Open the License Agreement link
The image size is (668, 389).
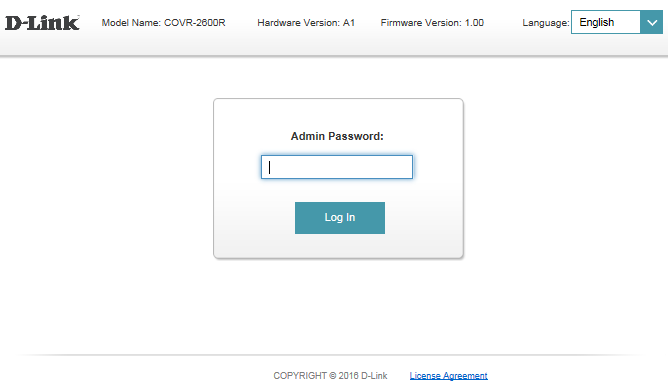tap(448, 376)
